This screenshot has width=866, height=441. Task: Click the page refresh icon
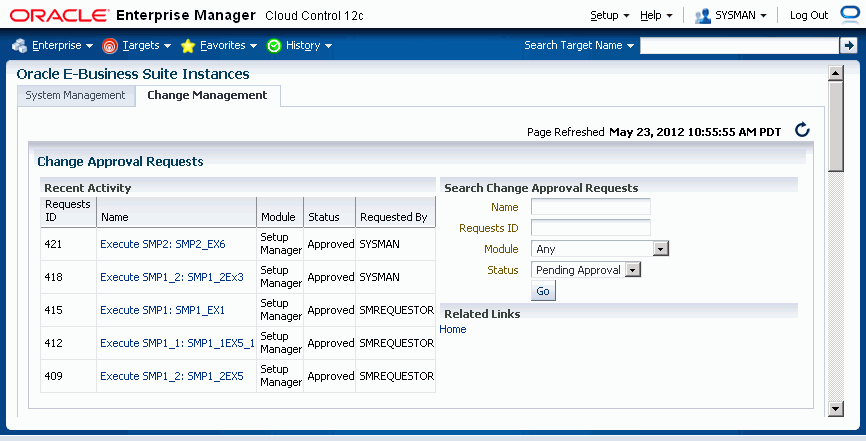[x=802, y=130]
